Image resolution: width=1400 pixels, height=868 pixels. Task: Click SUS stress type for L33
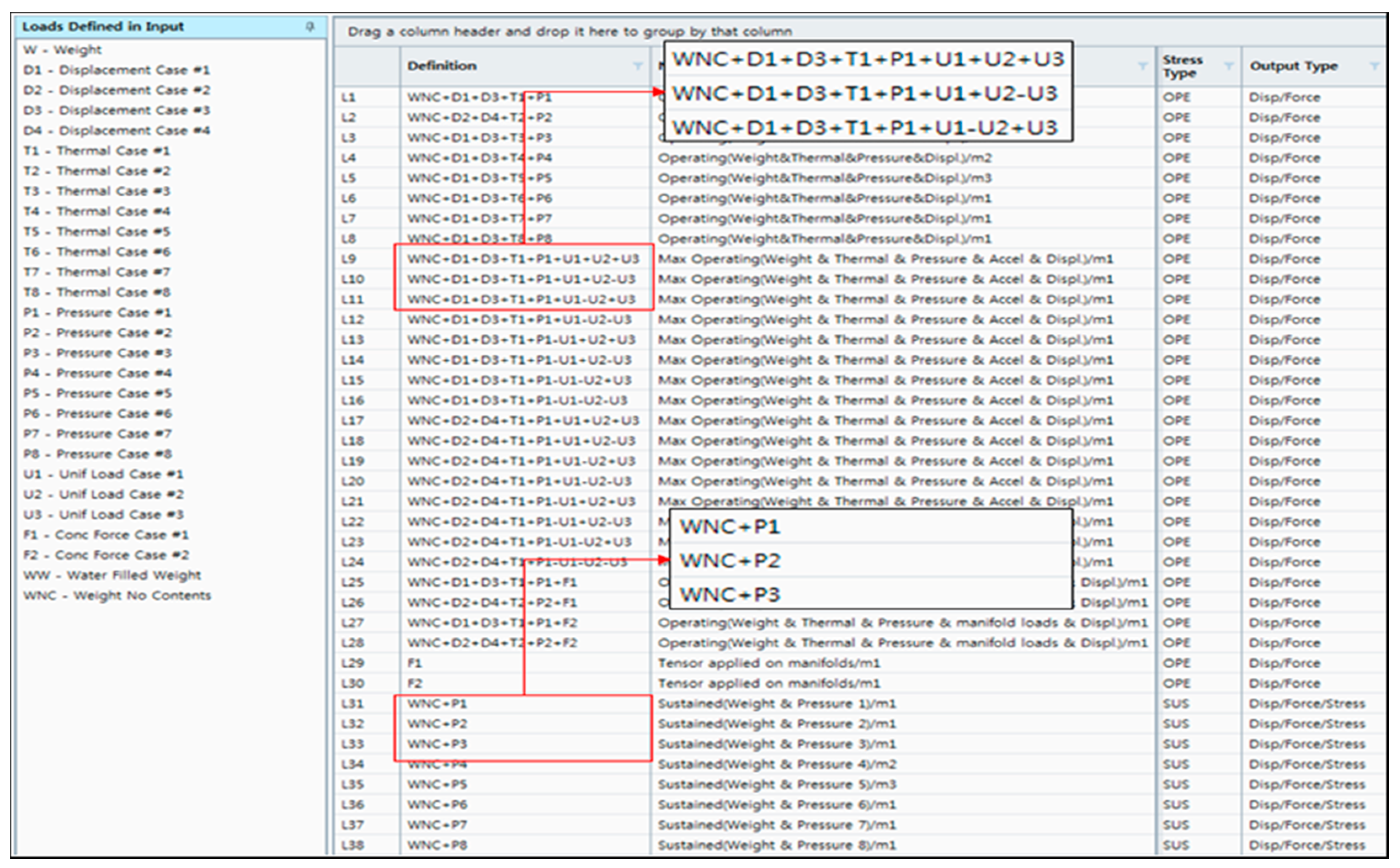tap(1176, 744)
